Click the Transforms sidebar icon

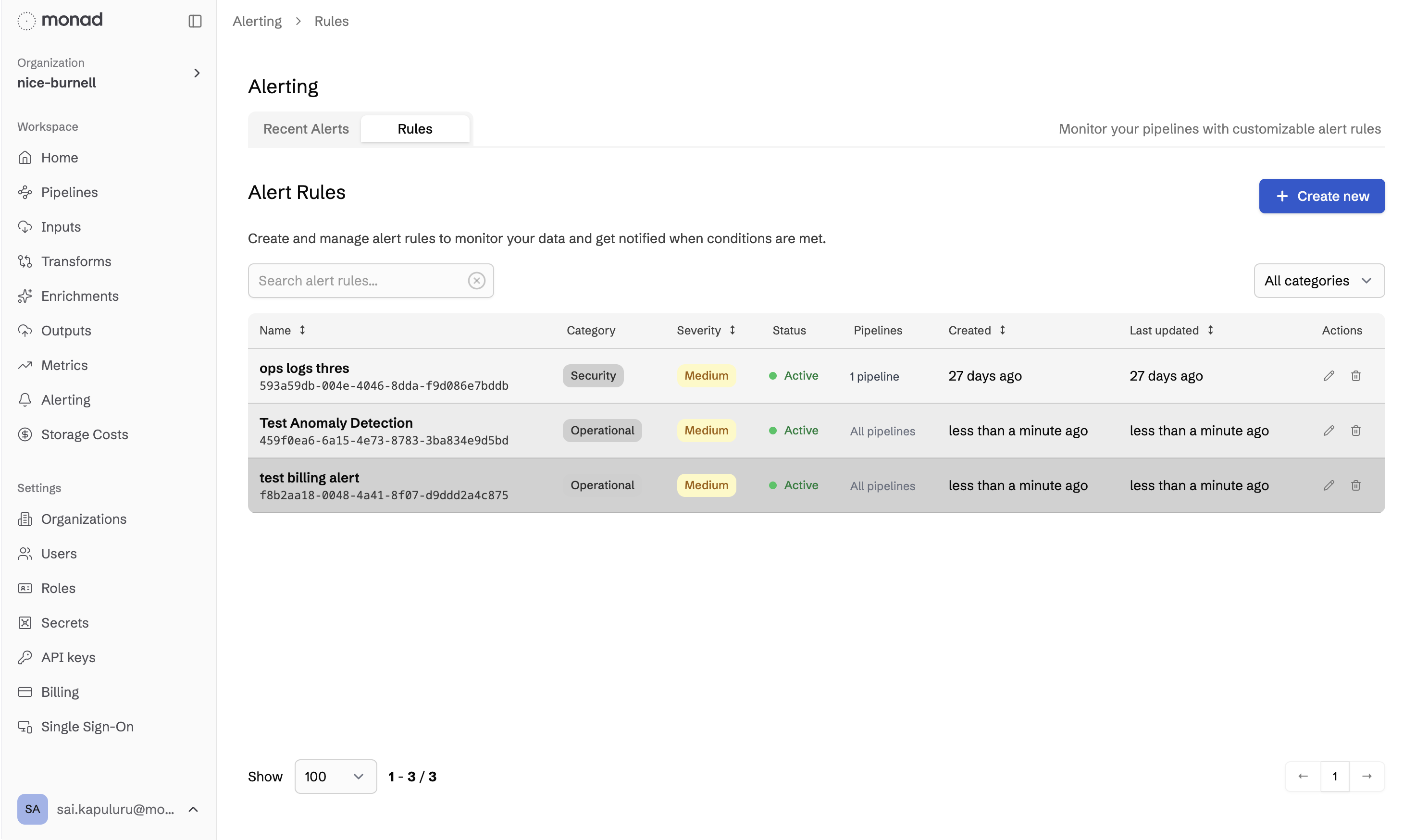25,261
